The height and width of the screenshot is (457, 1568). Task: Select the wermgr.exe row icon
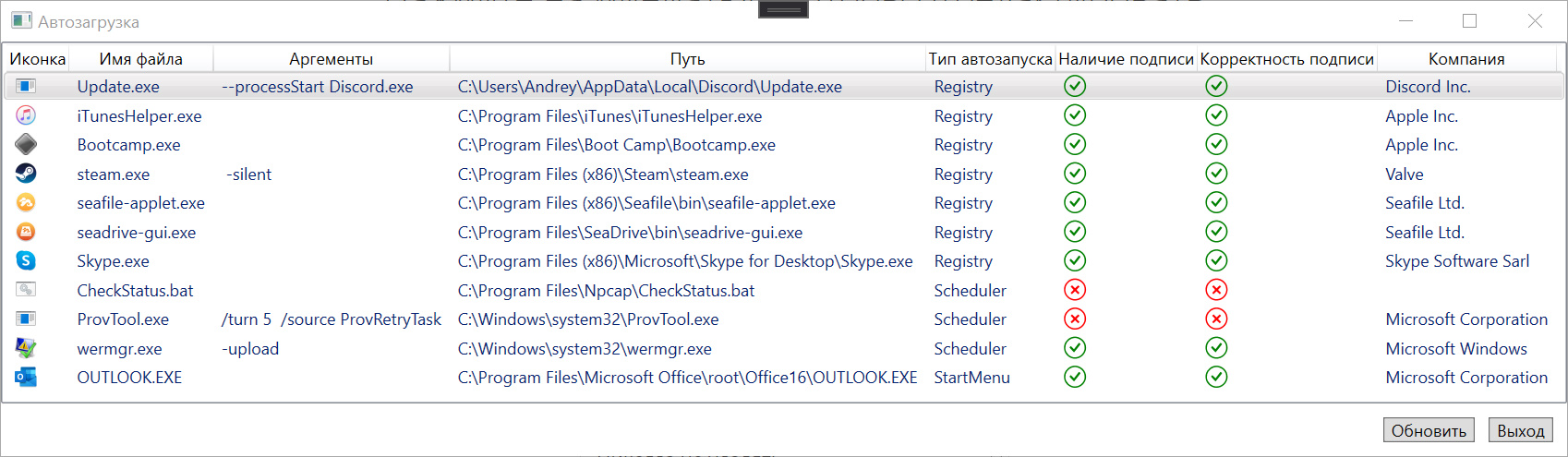tap(26, 348)
